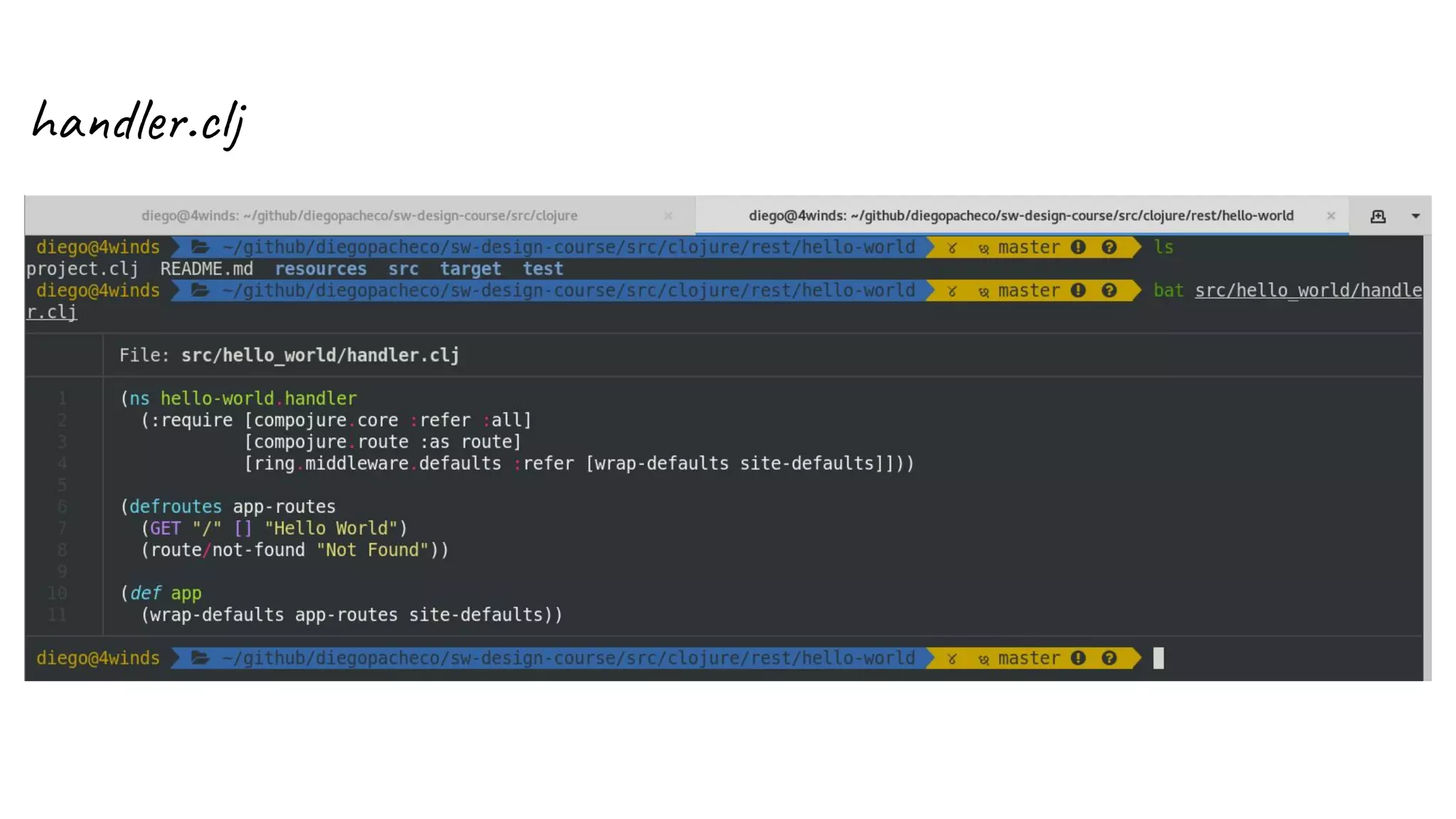Viewport: 1456px width, 819px height.
Task: Click the block cursor at the bottom prompt
Action: pyautogui.click(x=1158, y=658)
